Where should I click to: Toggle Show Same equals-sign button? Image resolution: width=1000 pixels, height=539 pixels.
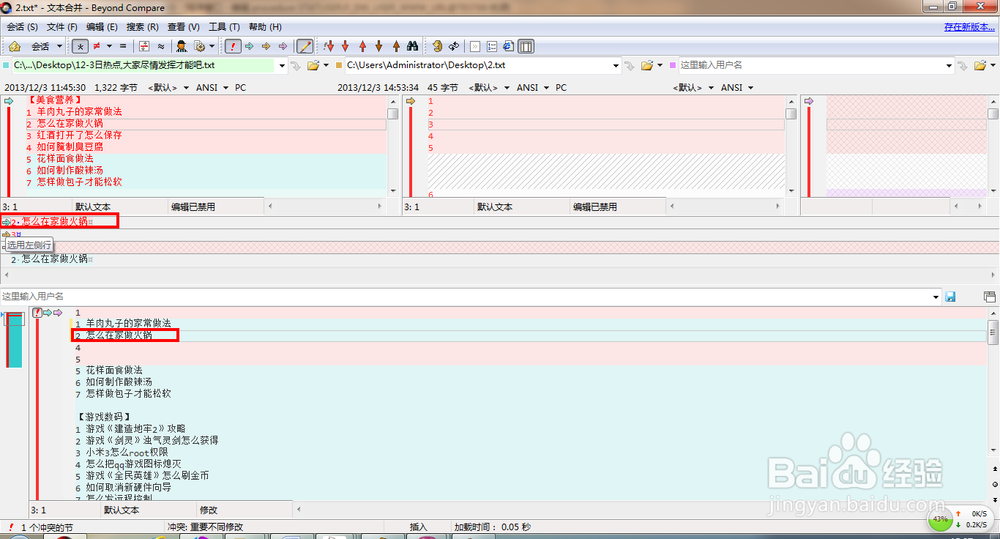[122, 46]
